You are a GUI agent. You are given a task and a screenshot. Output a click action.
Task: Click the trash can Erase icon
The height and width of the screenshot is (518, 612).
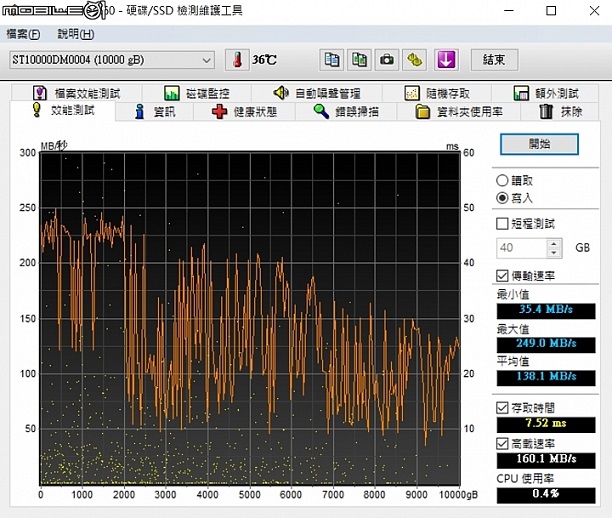click(x=546, y=112)
